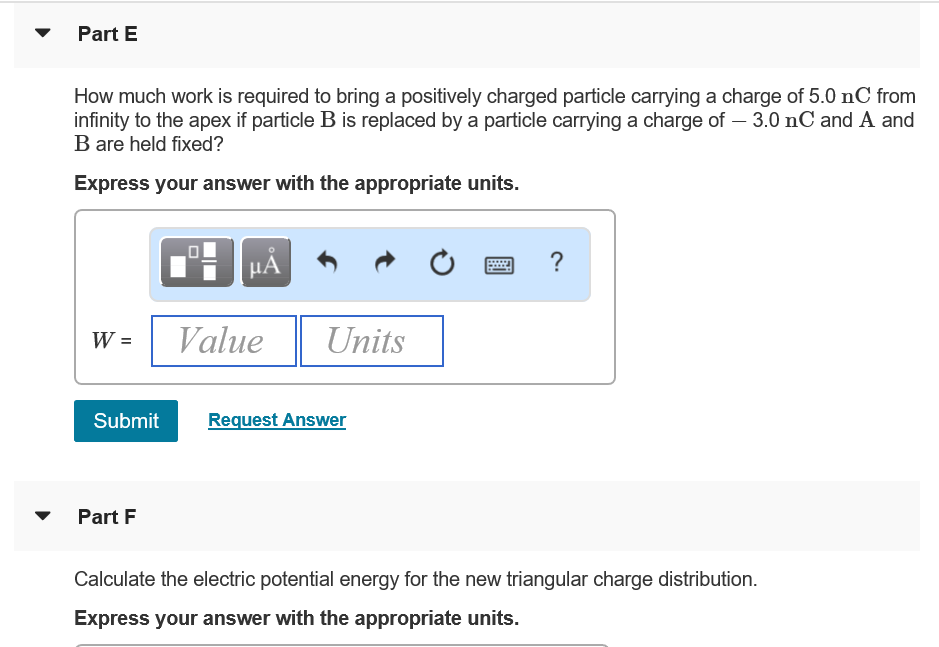The height and width of the screenshot is (647, 939).
Task: Submit the work answer for Part E
Action: pyautogui.click(x=125, y=420)
